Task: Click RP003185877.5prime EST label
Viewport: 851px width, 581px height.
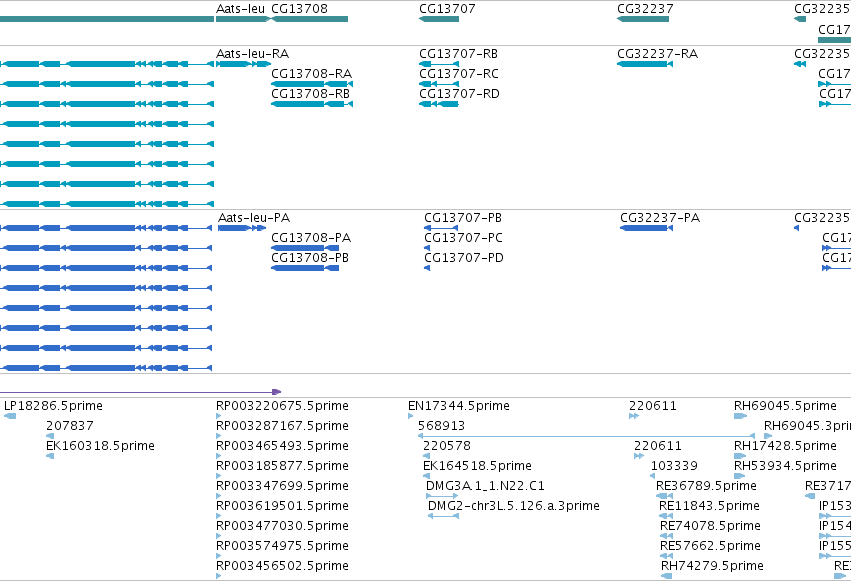Action: [x=282, y=466]
